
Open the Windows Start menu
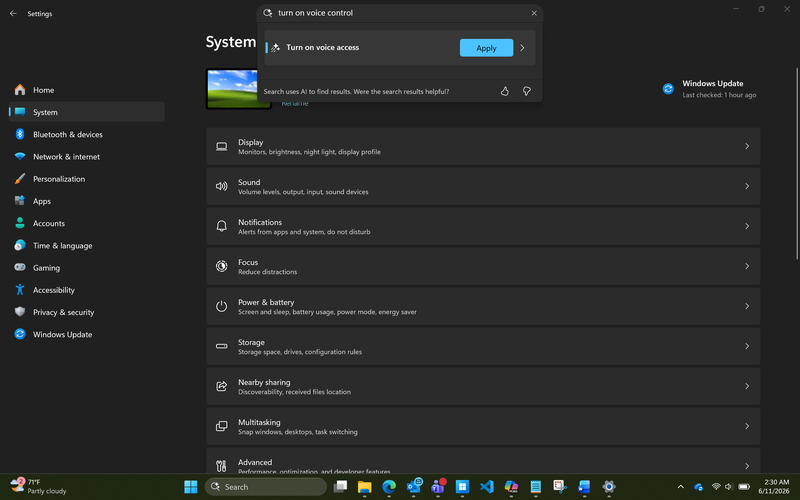[x=191, y=487]
